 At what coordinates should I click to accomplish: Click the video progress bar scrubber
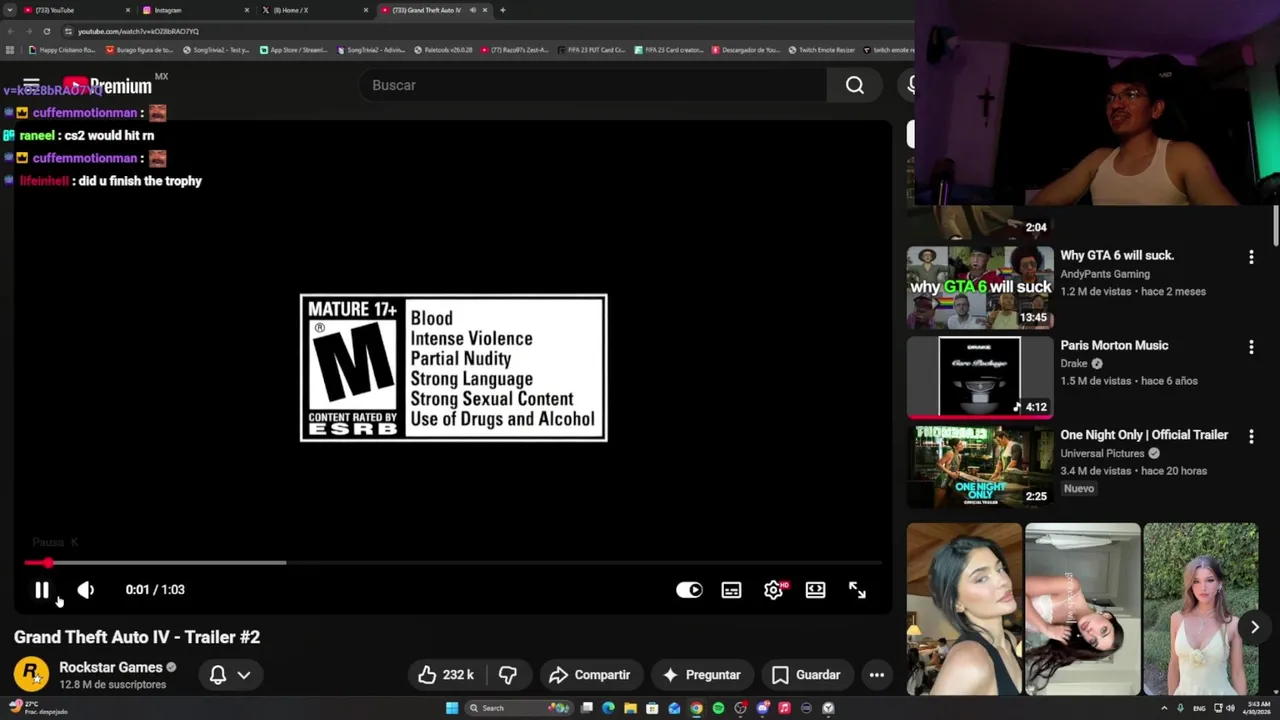47,563
